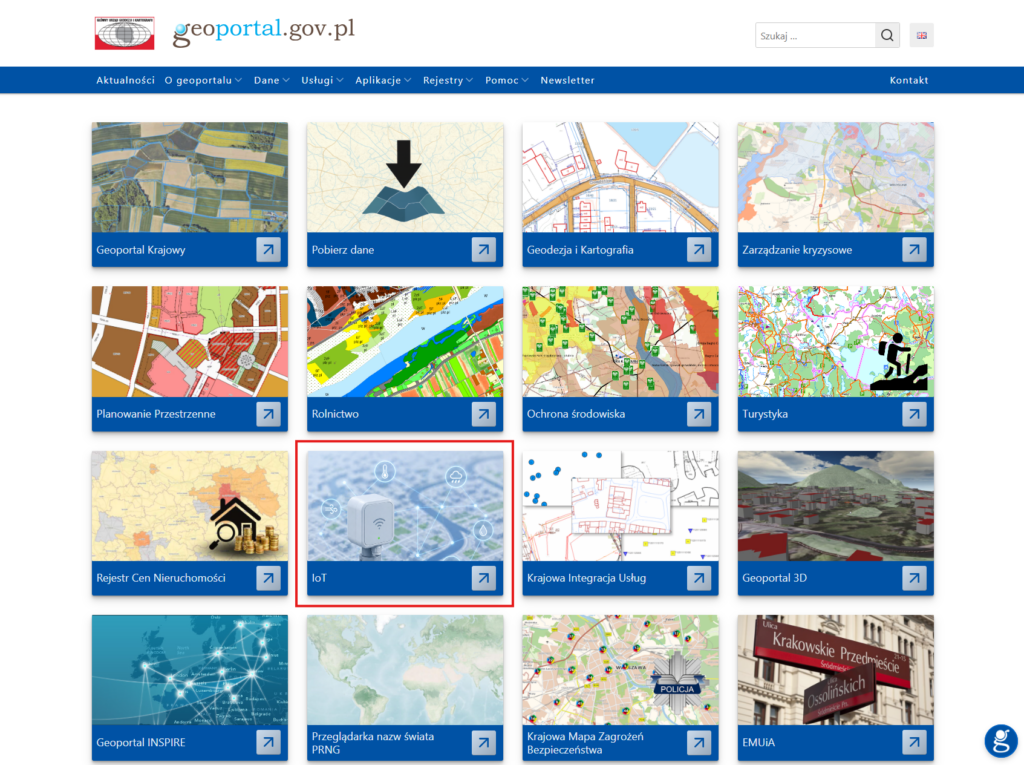The width and height of the screenshot is (1024, 765).
Task: Click the arrow icon on Turystyka tile
Action: tap(913, 414)
